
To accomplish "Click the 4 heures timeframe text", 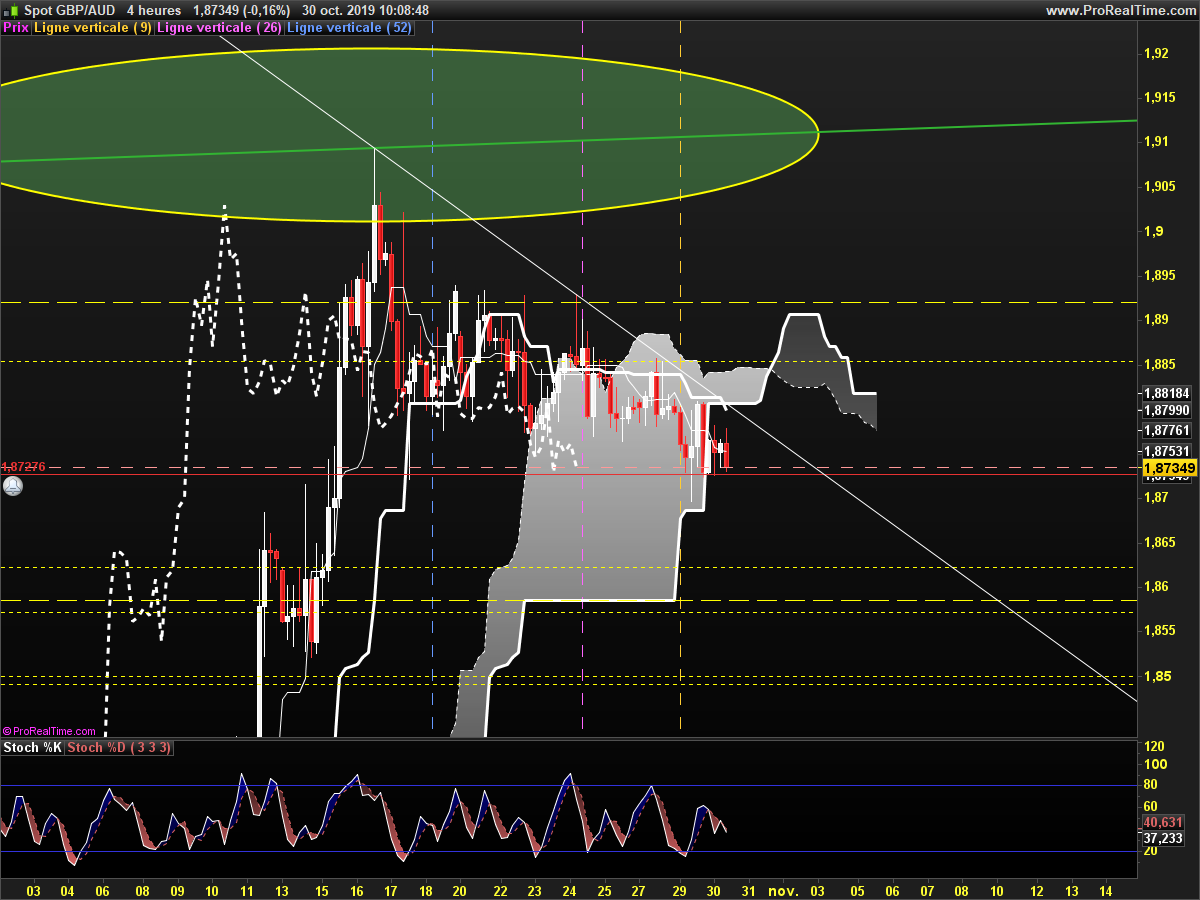I will (x=154, y=10).
